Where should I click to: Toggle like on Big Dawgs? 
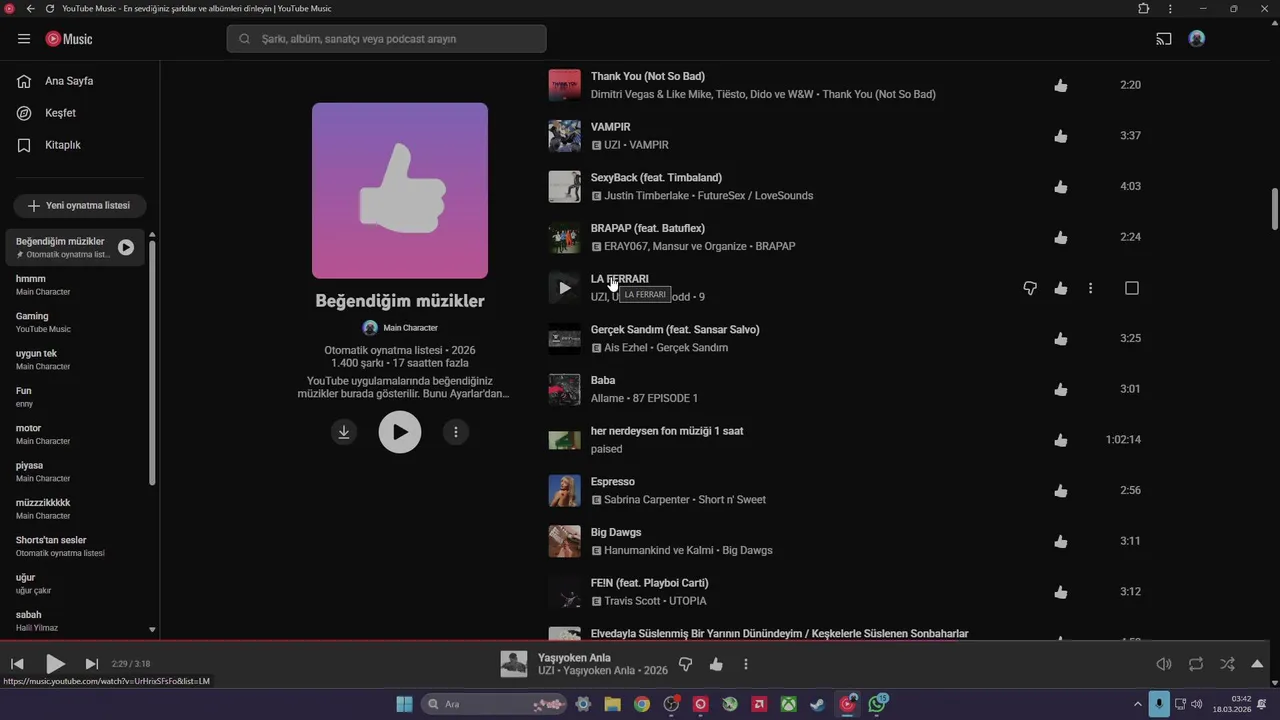click(1061, 541)
